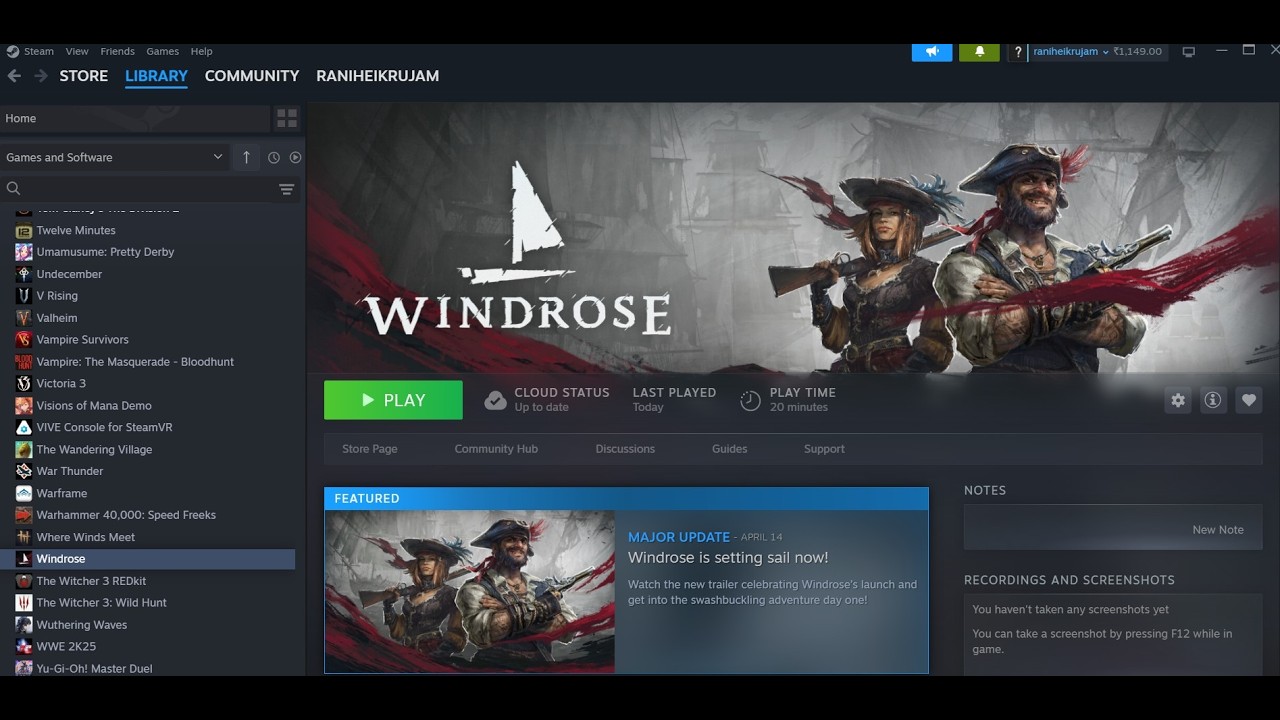Screen dimensions: 1280x720
Task: Click the play time clock icon
Action: coord(750,401)
